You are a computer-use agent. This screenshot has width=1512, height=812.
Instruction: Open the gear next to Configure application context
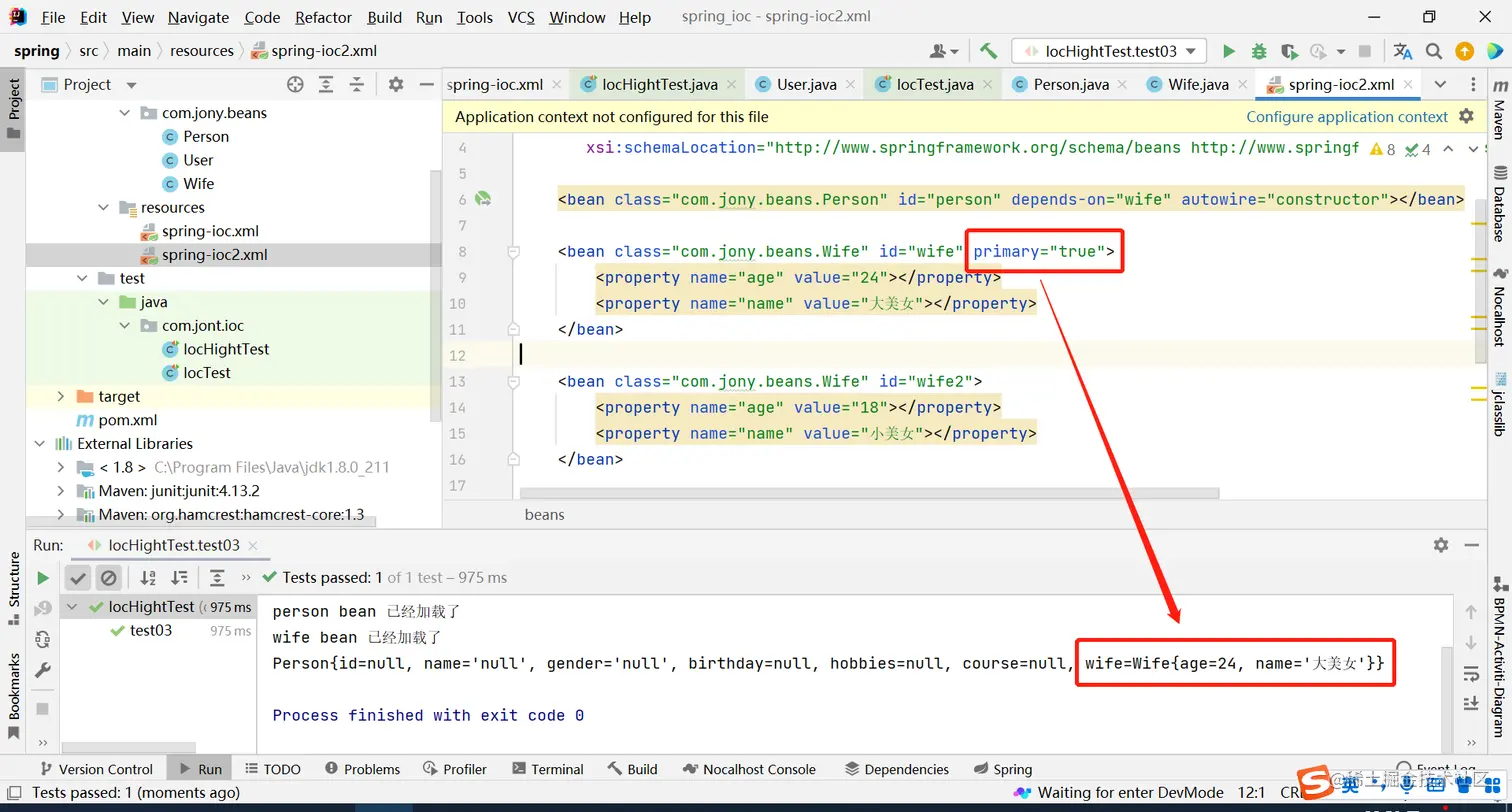(x=1466, y=116)
